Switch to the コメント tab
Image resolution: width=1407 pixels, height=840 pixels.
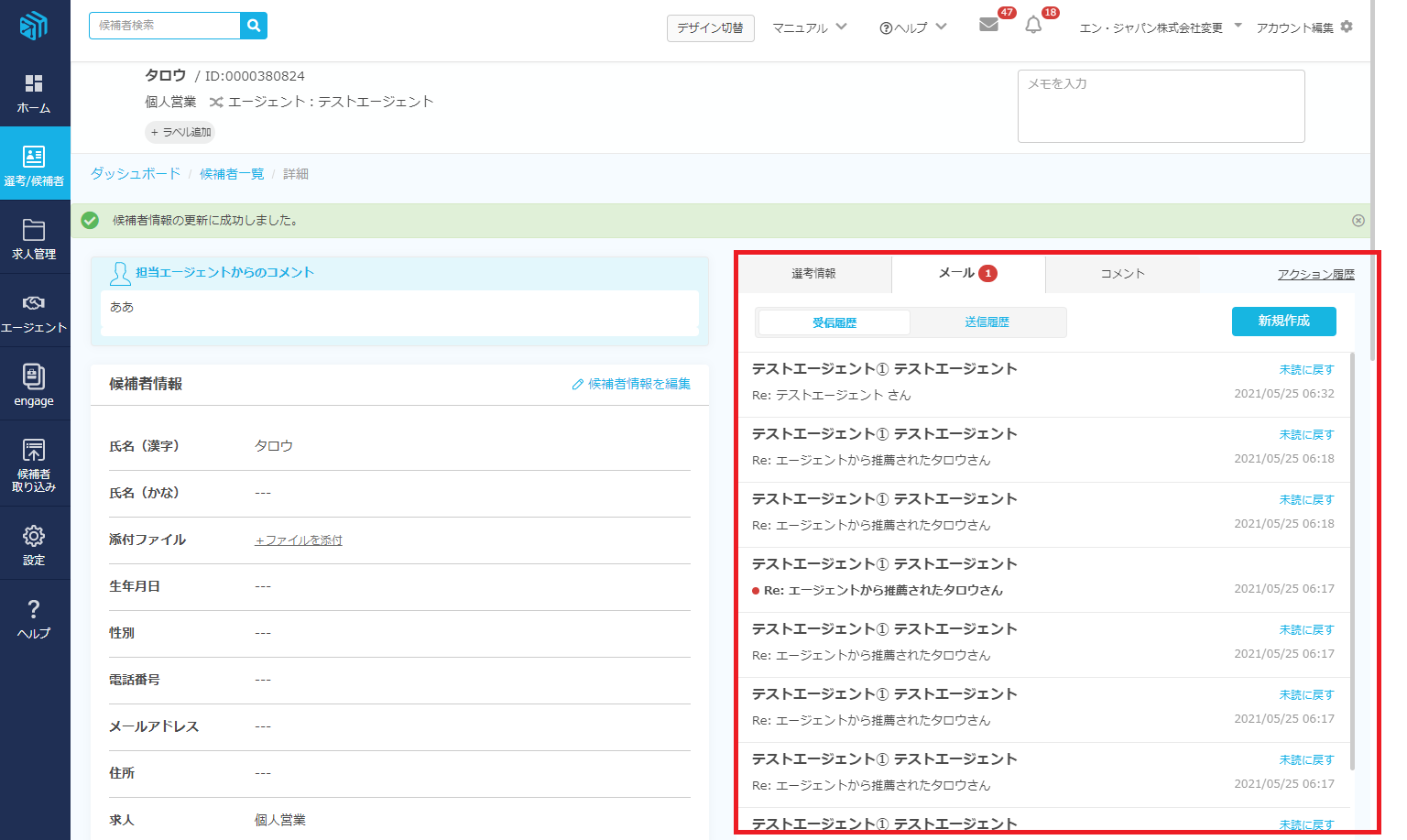click(1122, 274)
